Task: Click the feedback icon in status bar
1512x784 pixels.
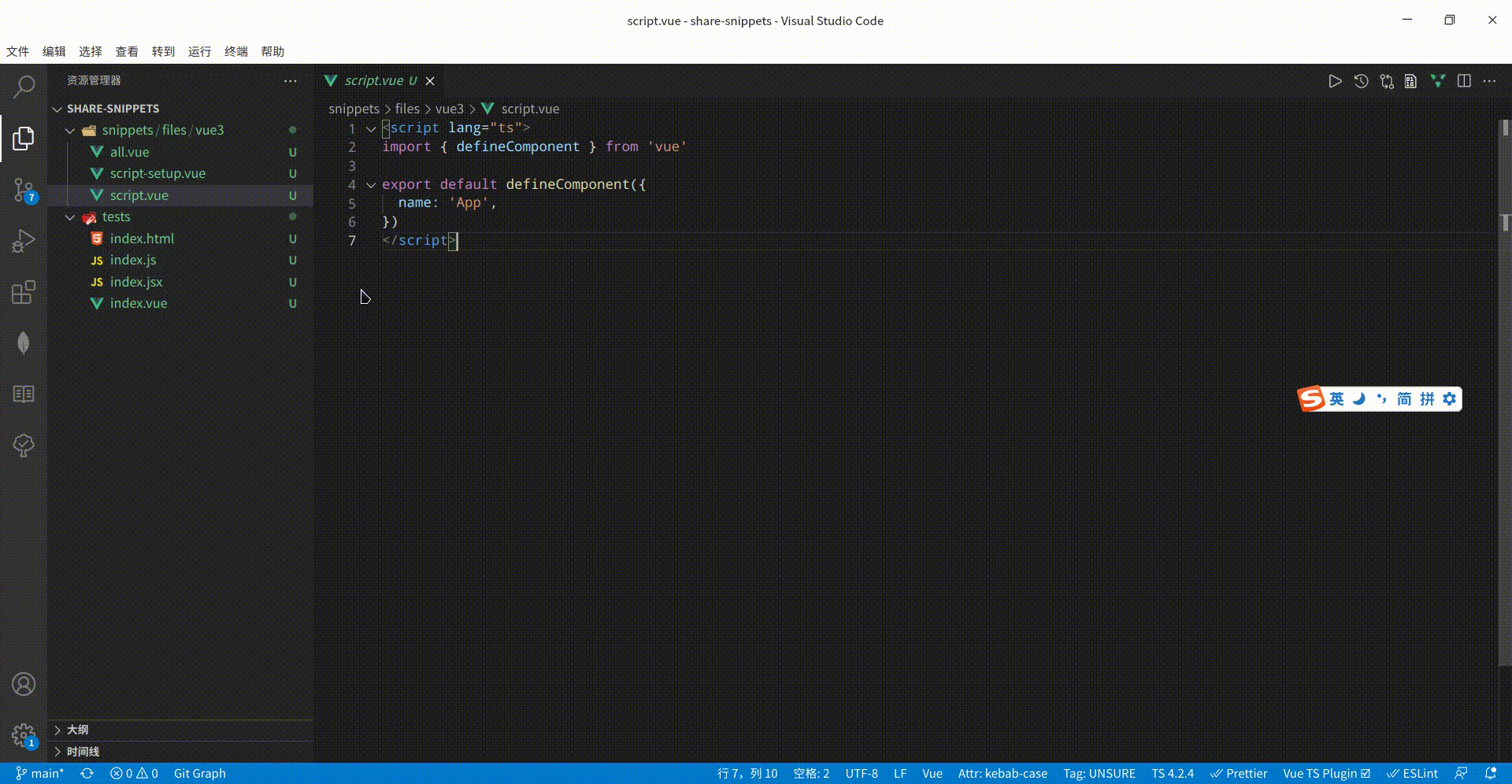Action: tap(1461, 773)
